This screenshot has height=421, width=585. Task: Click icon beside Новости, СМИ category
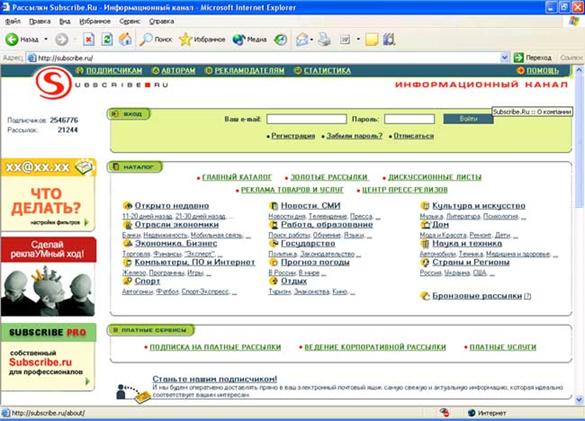pyautogui.click(x=274, y=206)
